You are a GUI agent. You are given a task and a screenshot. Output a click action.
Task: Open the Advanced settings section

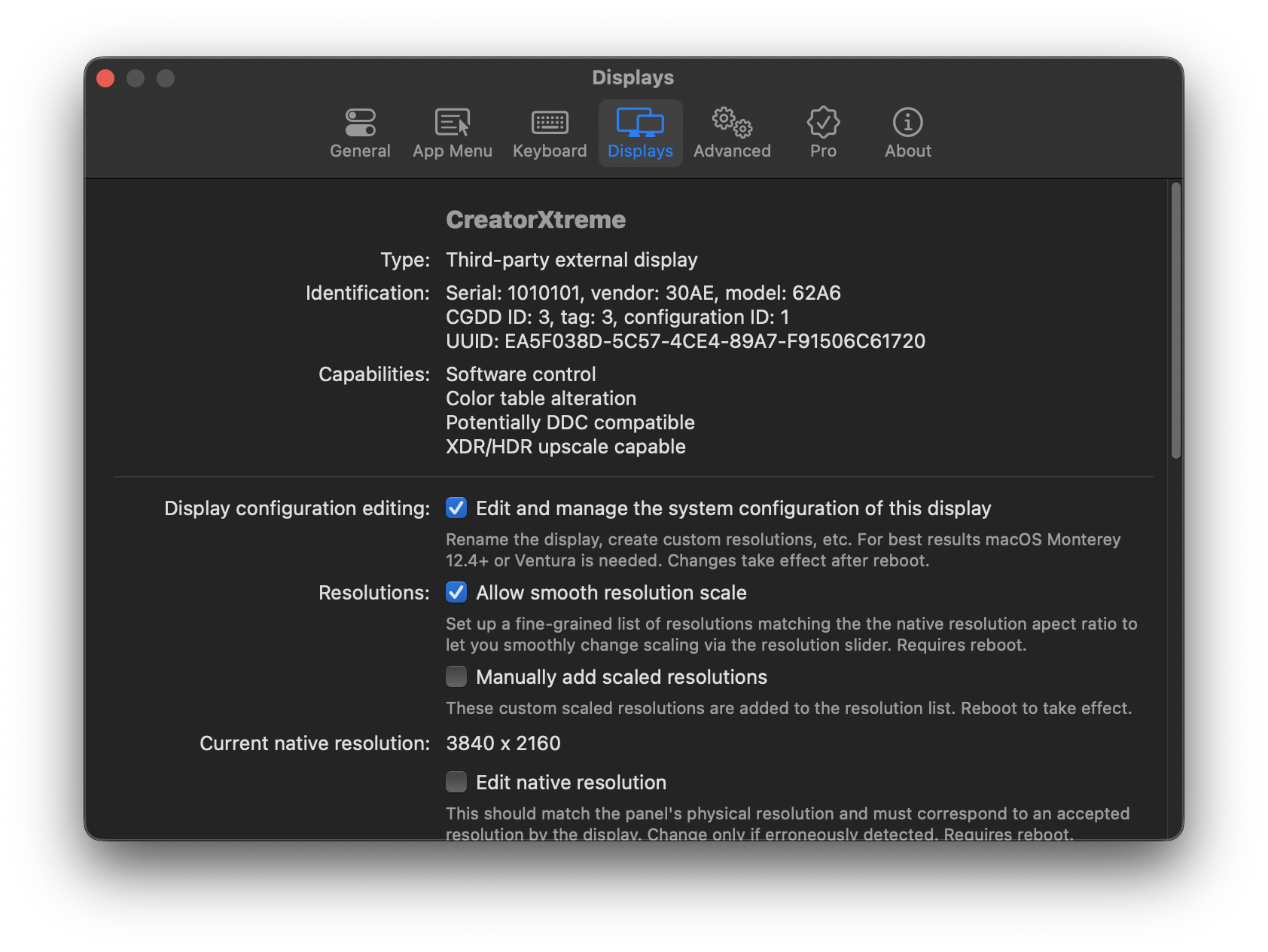pyautogui.click(x=732, y=133)
